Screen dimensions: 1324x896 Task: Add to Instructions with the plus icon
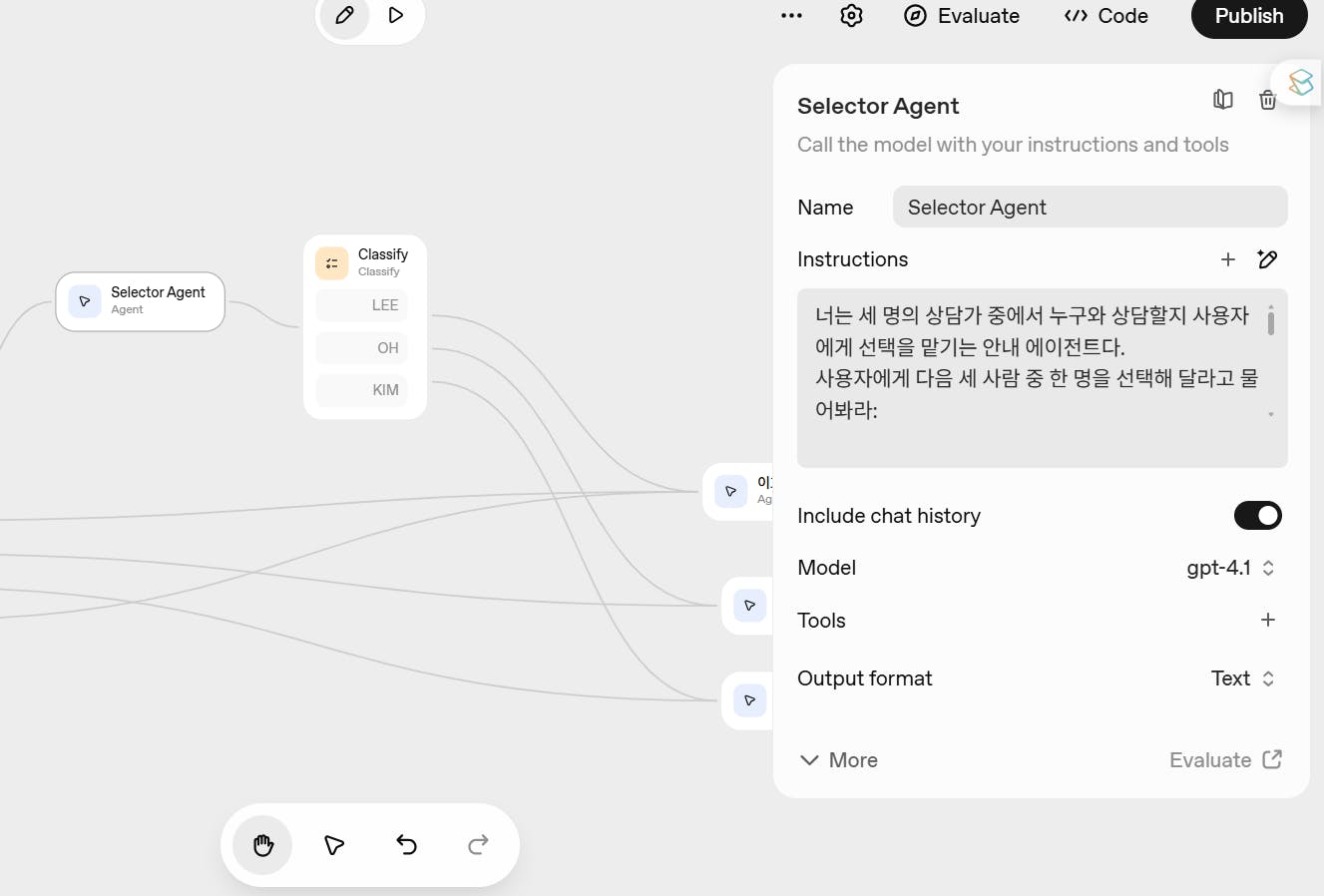coord(1228,259)
